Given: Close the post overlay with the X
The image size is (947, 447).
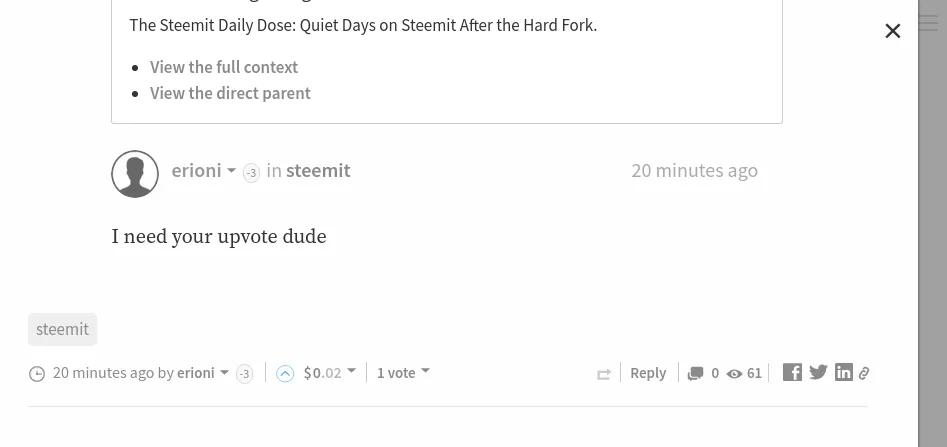Looking at the screenshot, I should (893, 31).
